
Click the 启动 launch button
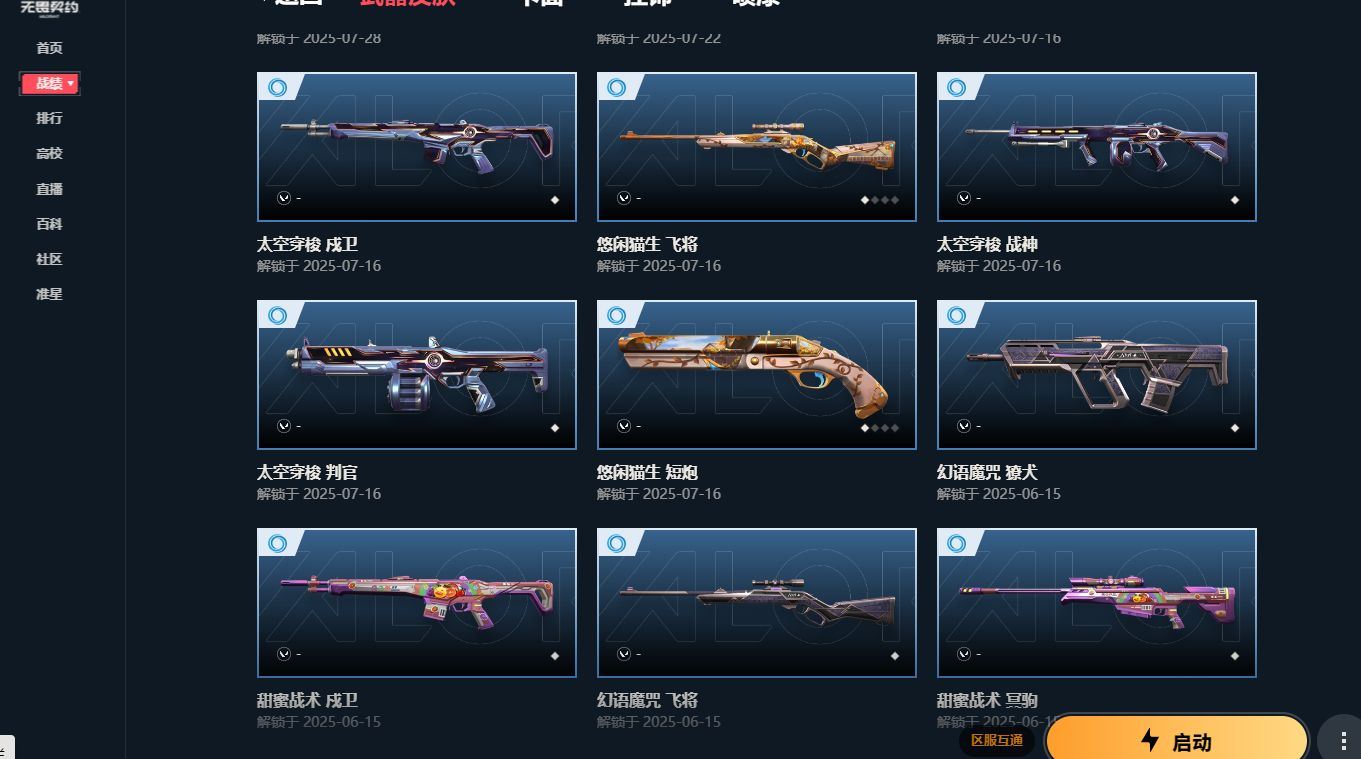pyautogui.click(x=1177, y=741)
